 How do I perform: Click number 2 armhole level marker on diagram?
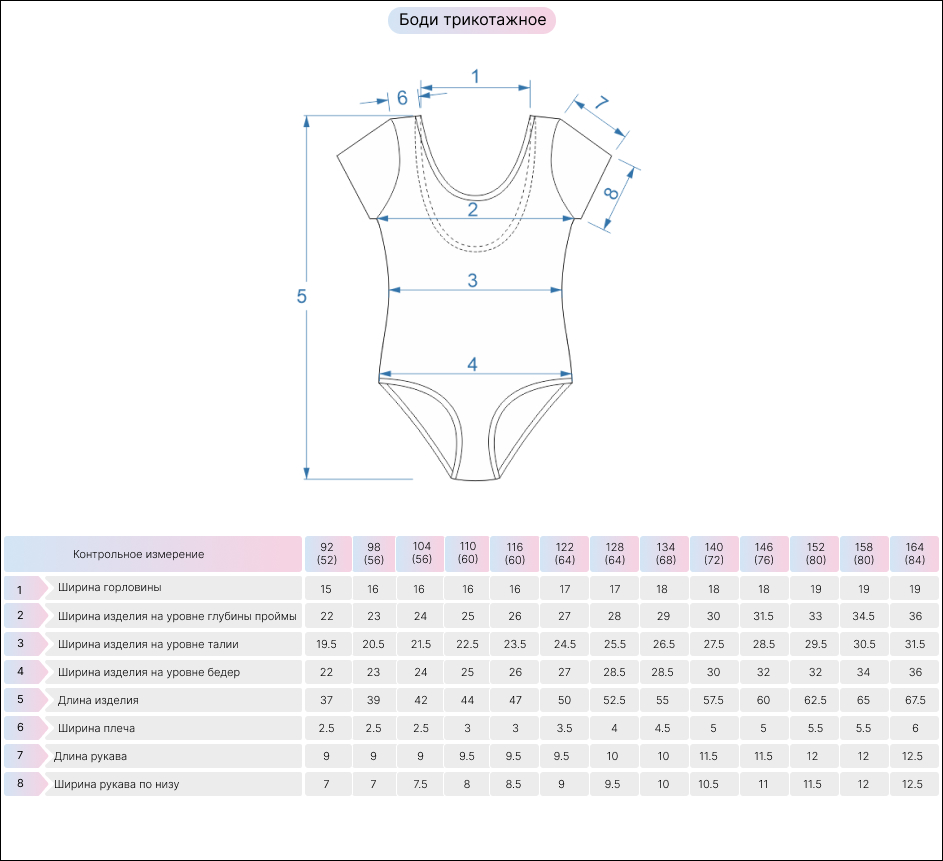(x=473, y=209)
